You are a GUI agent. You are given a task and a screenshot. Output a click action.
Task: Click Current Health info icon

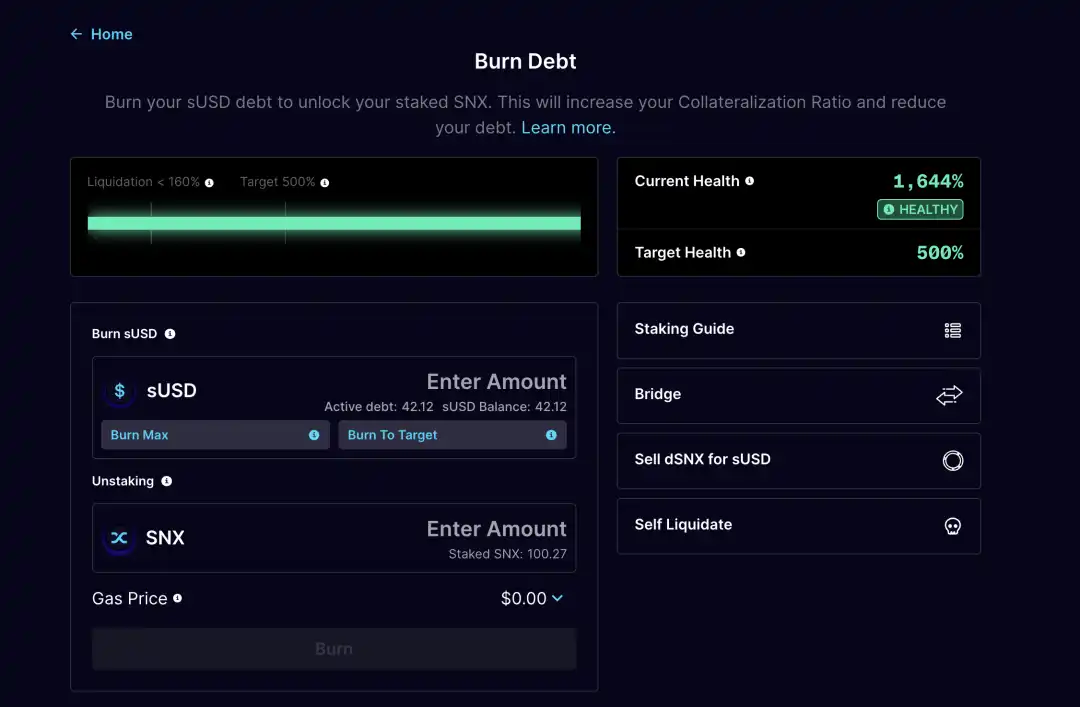[x=750, y=181]
